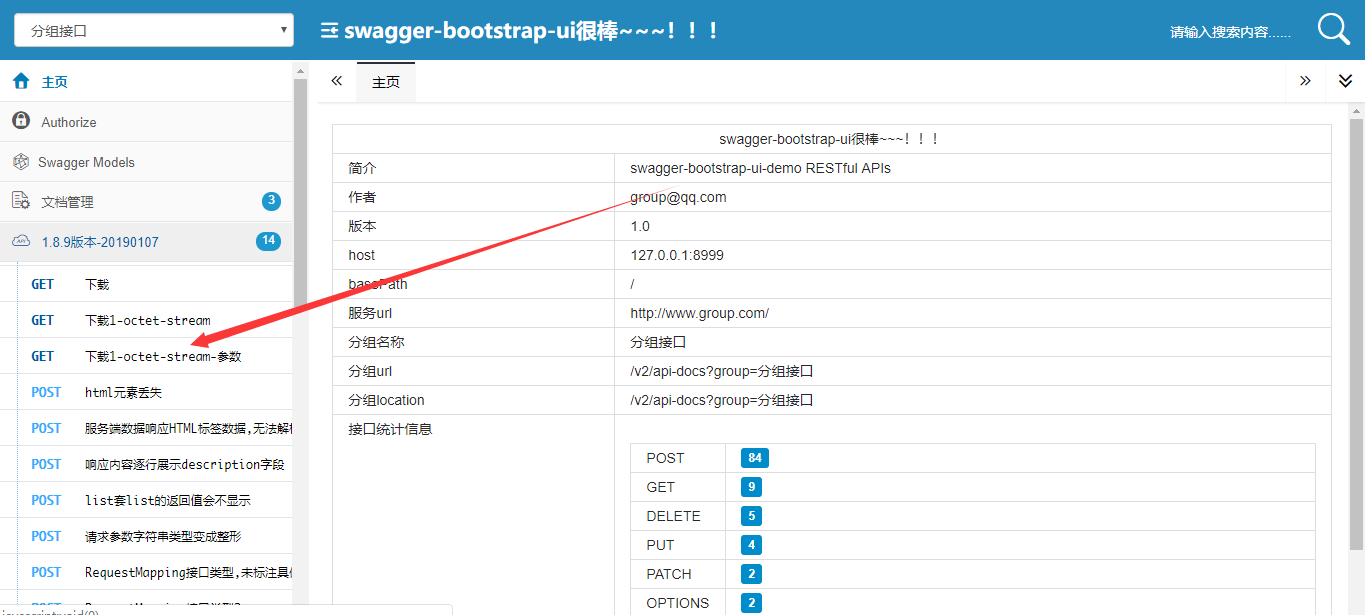The height and width of the screenshot is (615, 1365).
Task: Click the 文档管理 count badge 3
Action: [x=271, y=201]
